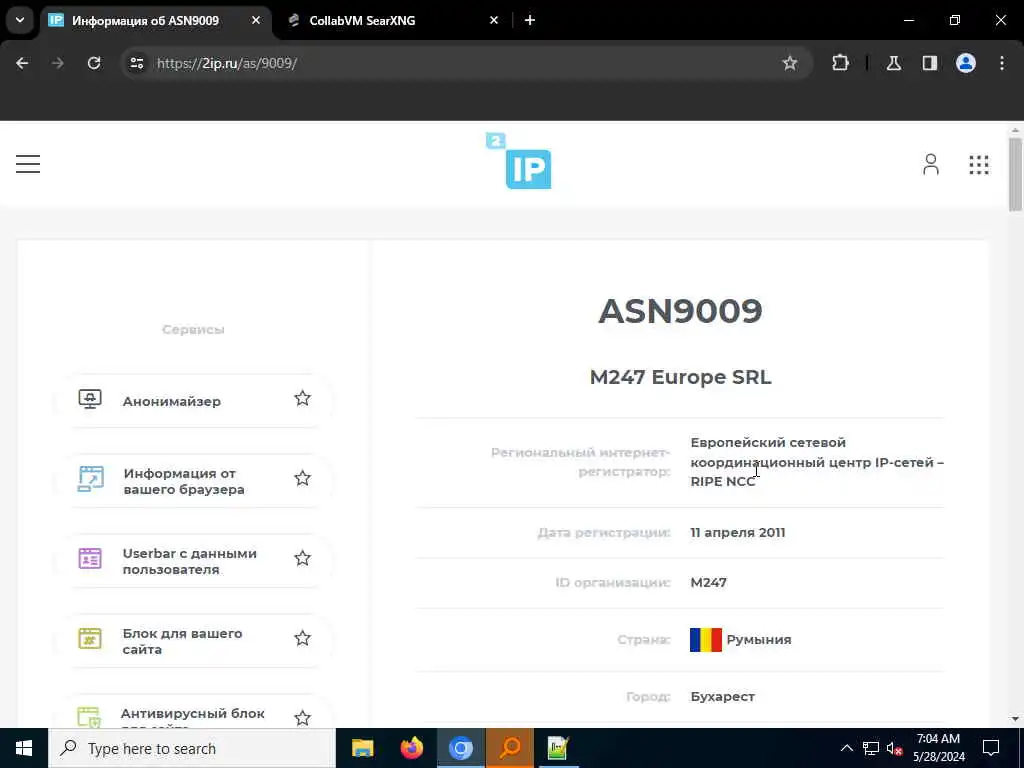This screenshot has height=768, width=1024.
Task: Click the Romania flag icon
Action: click(x=705, y=640)
